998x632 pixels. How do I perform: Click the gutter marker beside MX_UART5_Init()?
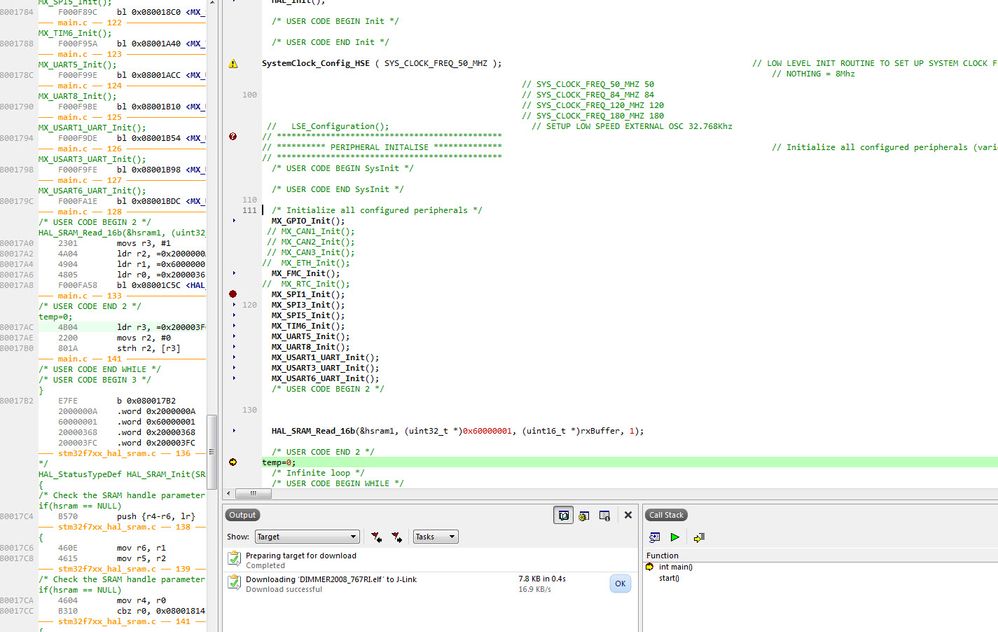tap(234, 336)
